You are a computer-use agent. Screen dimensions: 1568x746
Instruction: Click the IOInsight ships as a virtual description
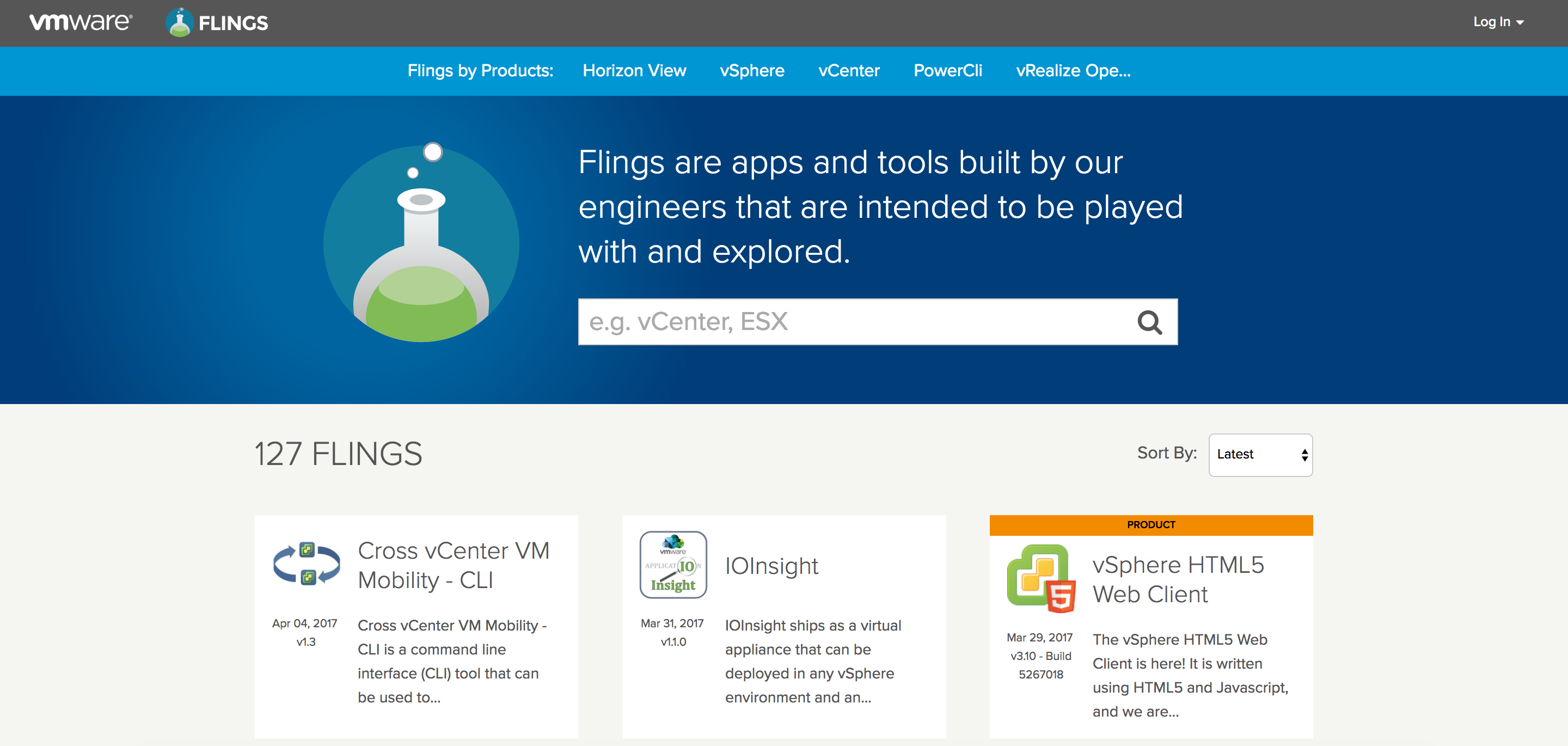coord(813,662)
